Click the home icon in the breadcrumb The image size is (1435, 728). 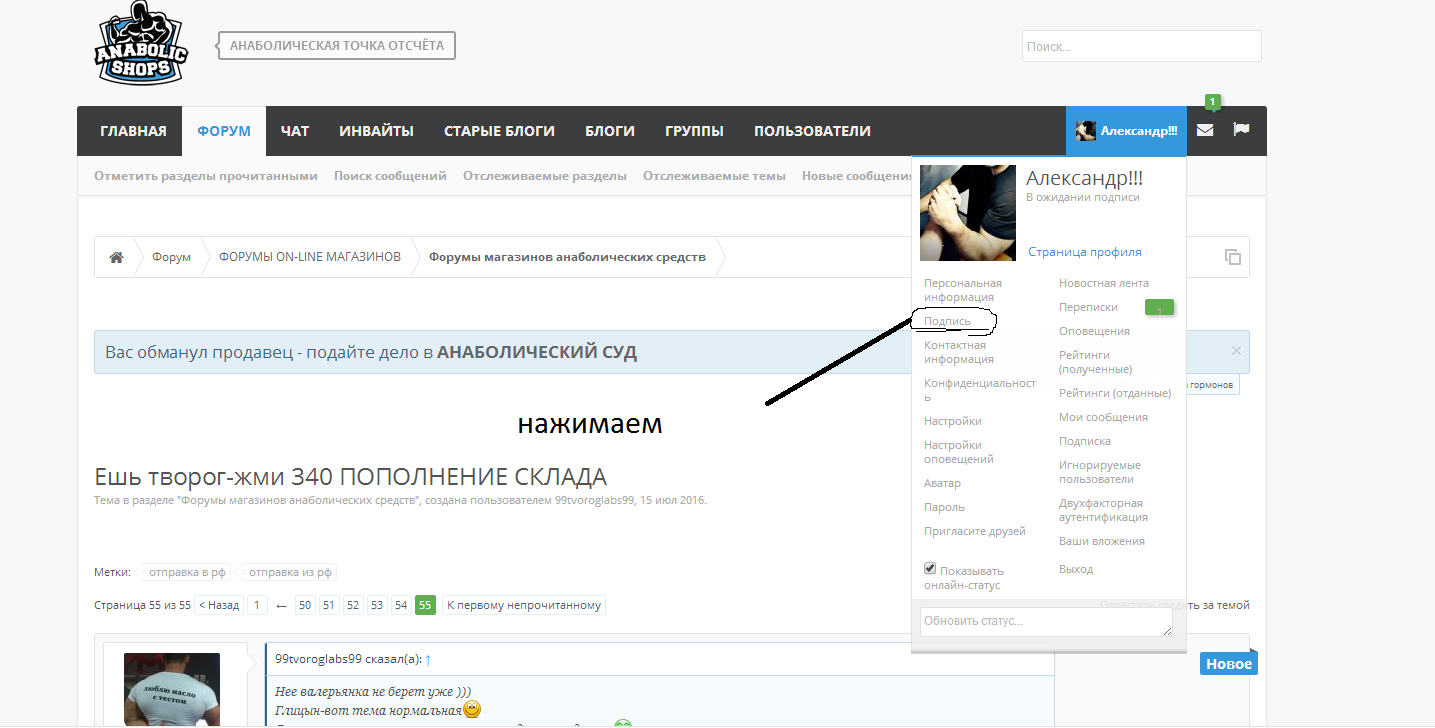(115, 256)
